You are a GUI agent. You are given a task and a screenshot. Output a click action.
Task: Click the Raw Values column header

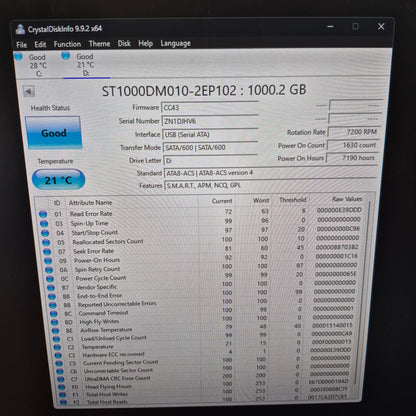(x=347, y=199)
